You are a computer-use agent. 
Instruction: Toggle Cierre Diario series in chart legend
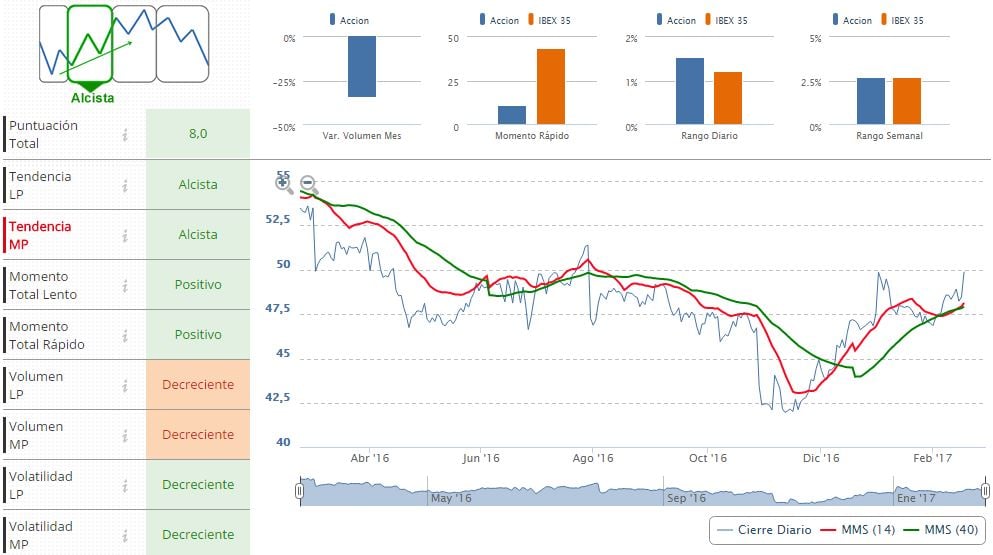point(765,529)
